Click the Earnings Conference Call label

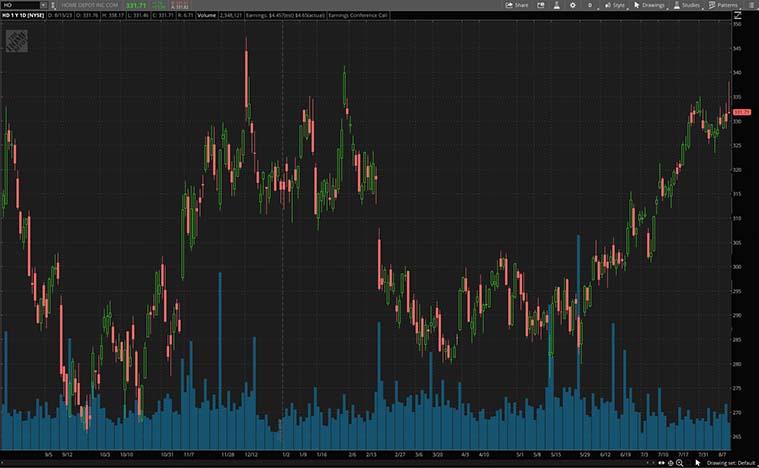point(363,17)
